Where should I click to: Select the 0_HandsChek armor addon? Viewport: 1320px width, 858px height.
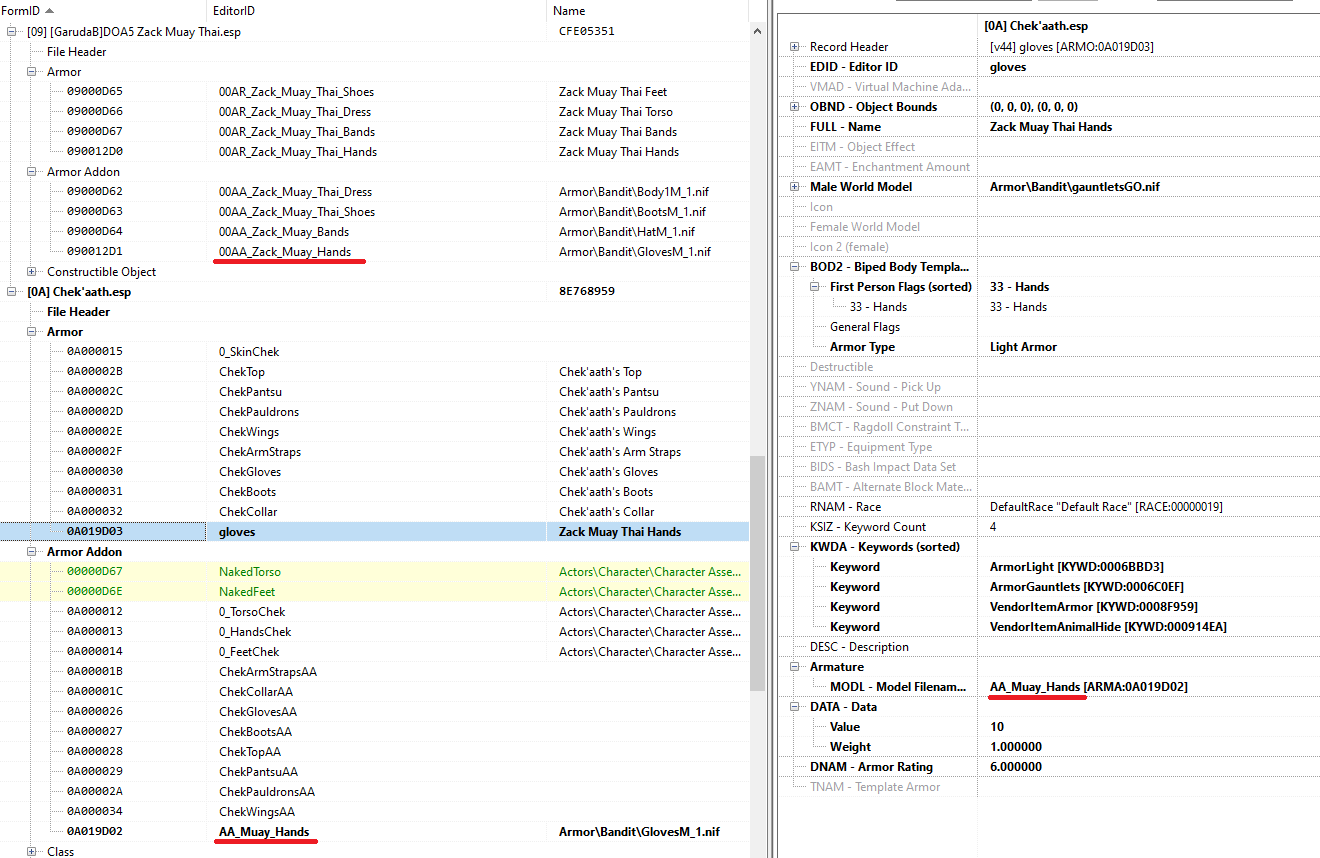tap(374, 632)
